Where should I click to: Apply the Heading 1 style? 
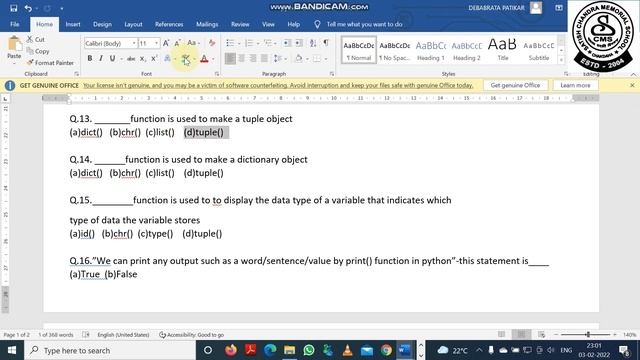click(431, 51)
